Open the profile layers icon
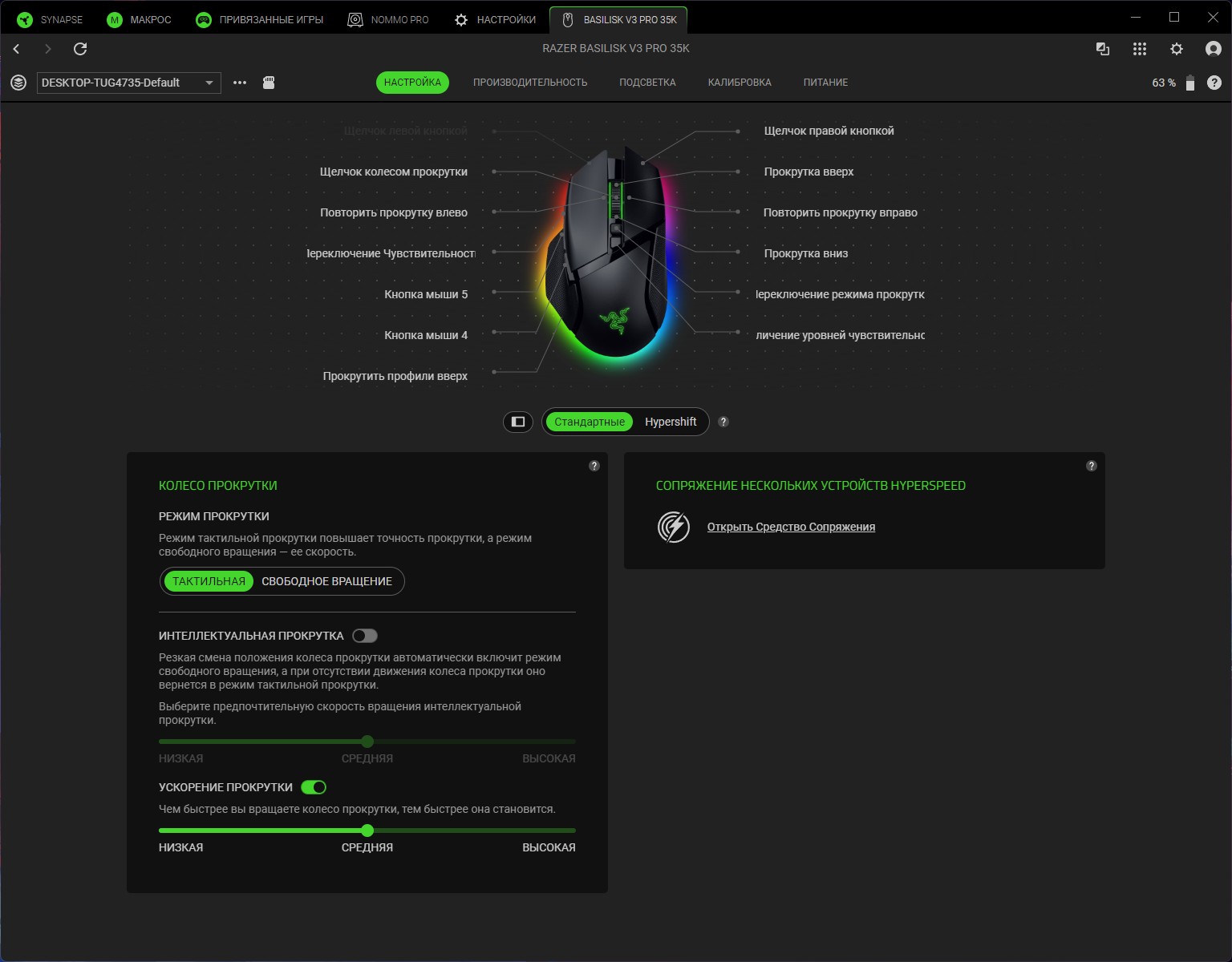1232x962 pixels. (x=18, y=83)
